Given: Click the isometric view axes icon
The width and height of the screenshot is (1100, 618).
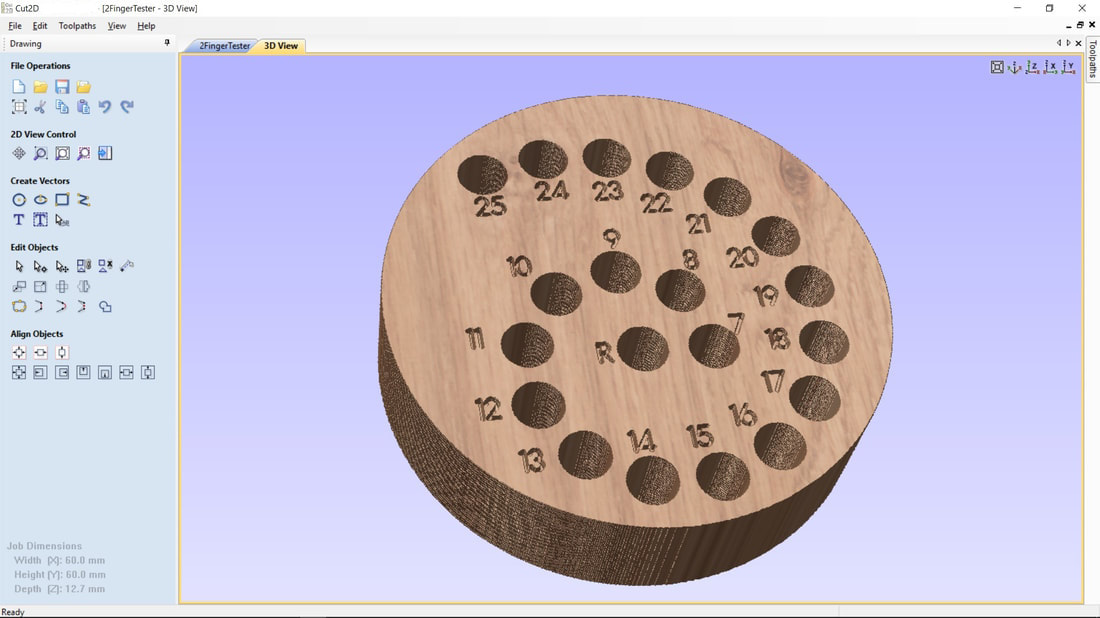Looking at the screenshot, I should [1015, 67].
